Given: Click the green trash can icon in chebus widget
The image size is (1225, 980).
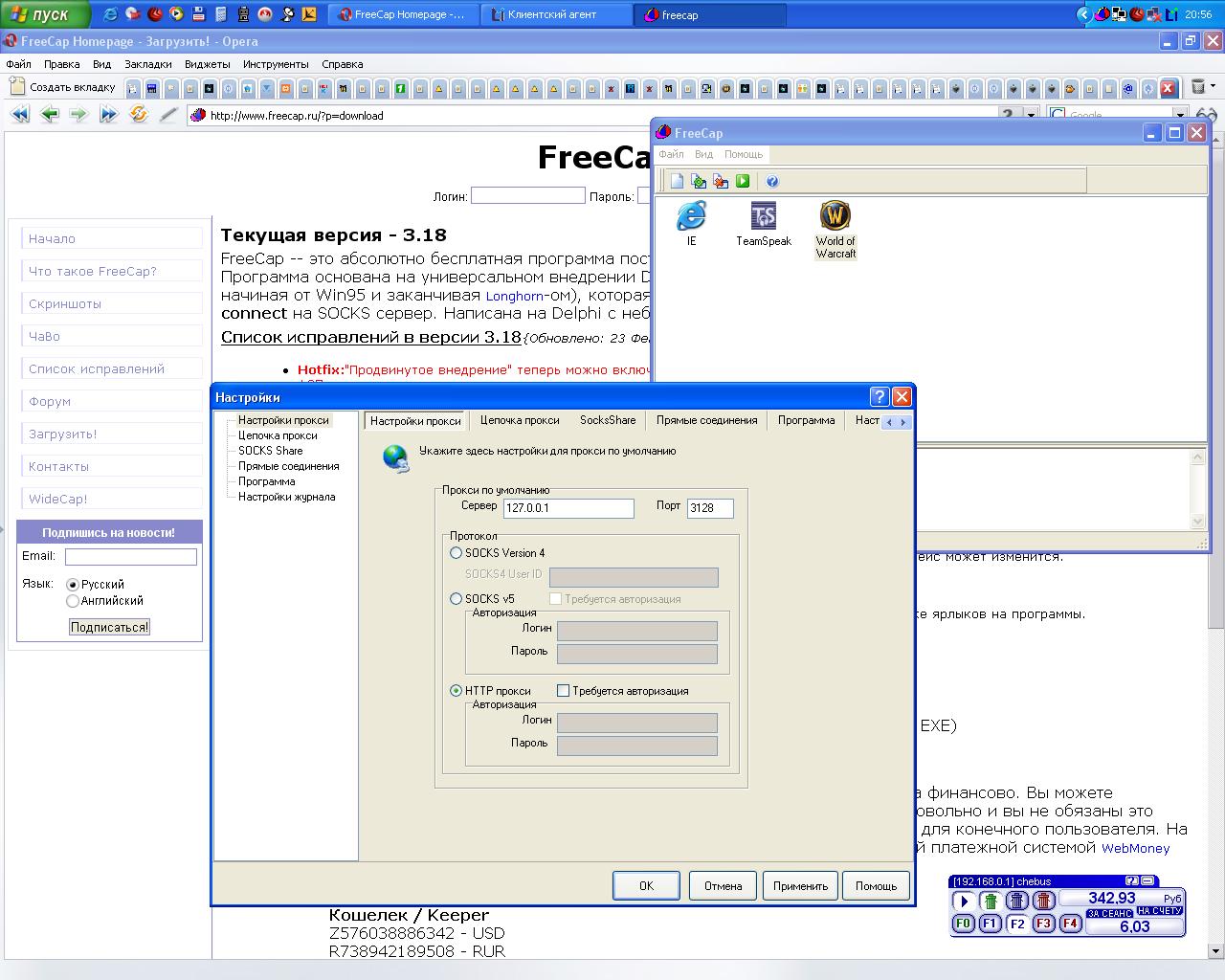Looking at the screenshot, I should coord(991,901).
